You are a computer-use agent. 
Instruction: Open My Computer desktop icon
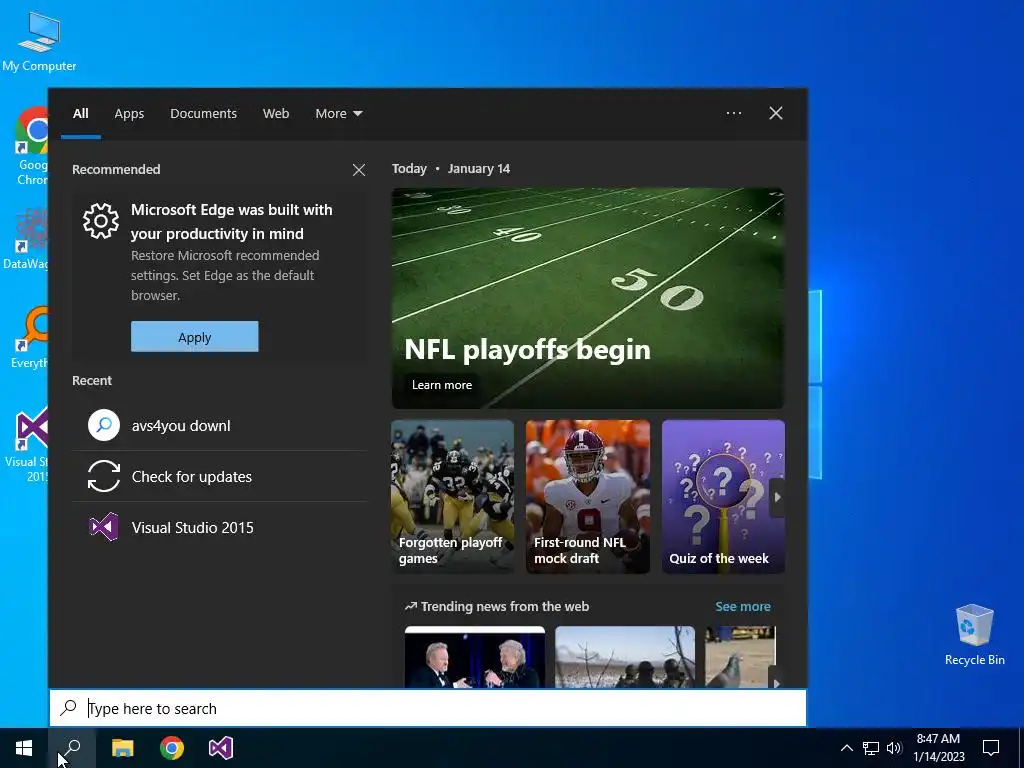click(x=39, y=42)
